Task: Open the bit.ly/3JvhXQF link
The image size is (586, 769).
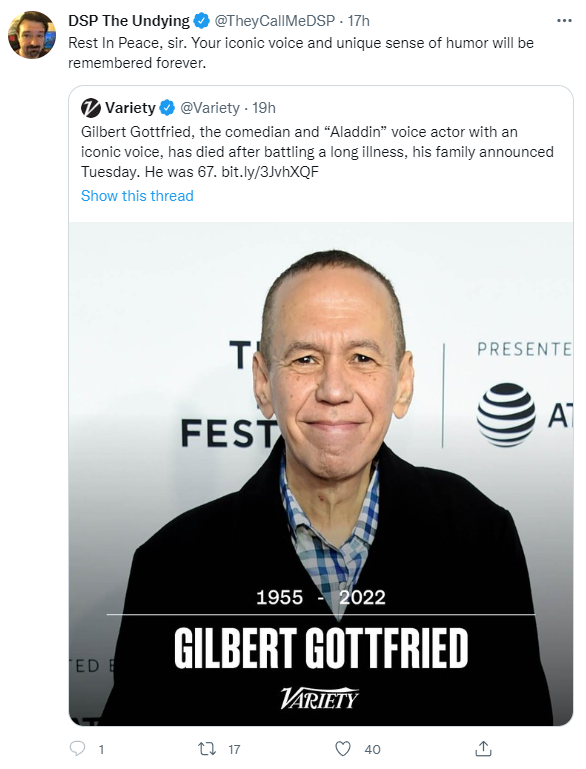Action: pyautogui.click(x=270, y=172)
